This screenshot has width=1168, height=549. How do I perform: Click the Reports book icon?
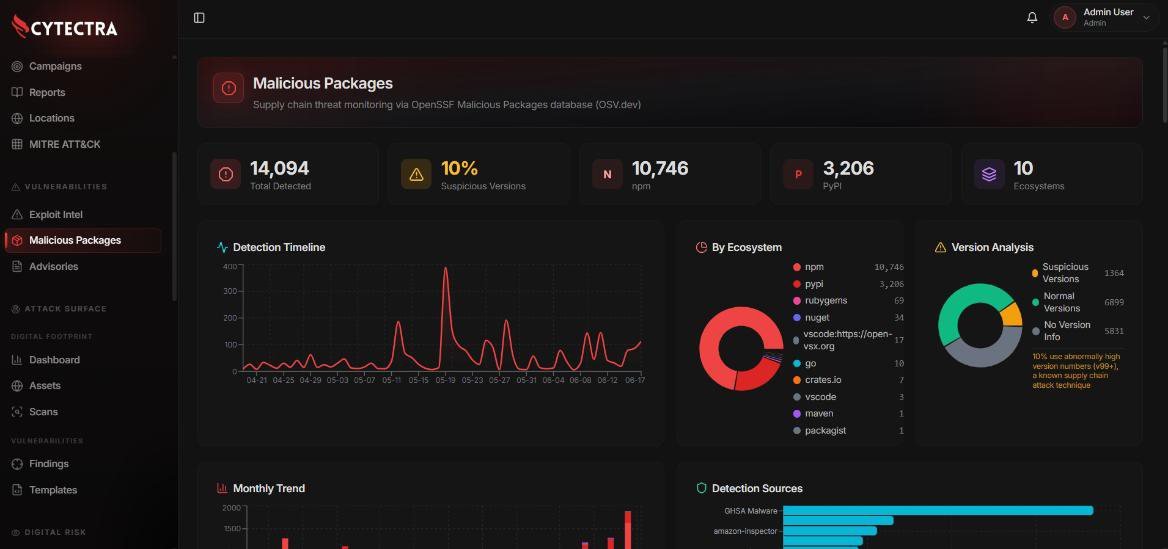point(17,92)
